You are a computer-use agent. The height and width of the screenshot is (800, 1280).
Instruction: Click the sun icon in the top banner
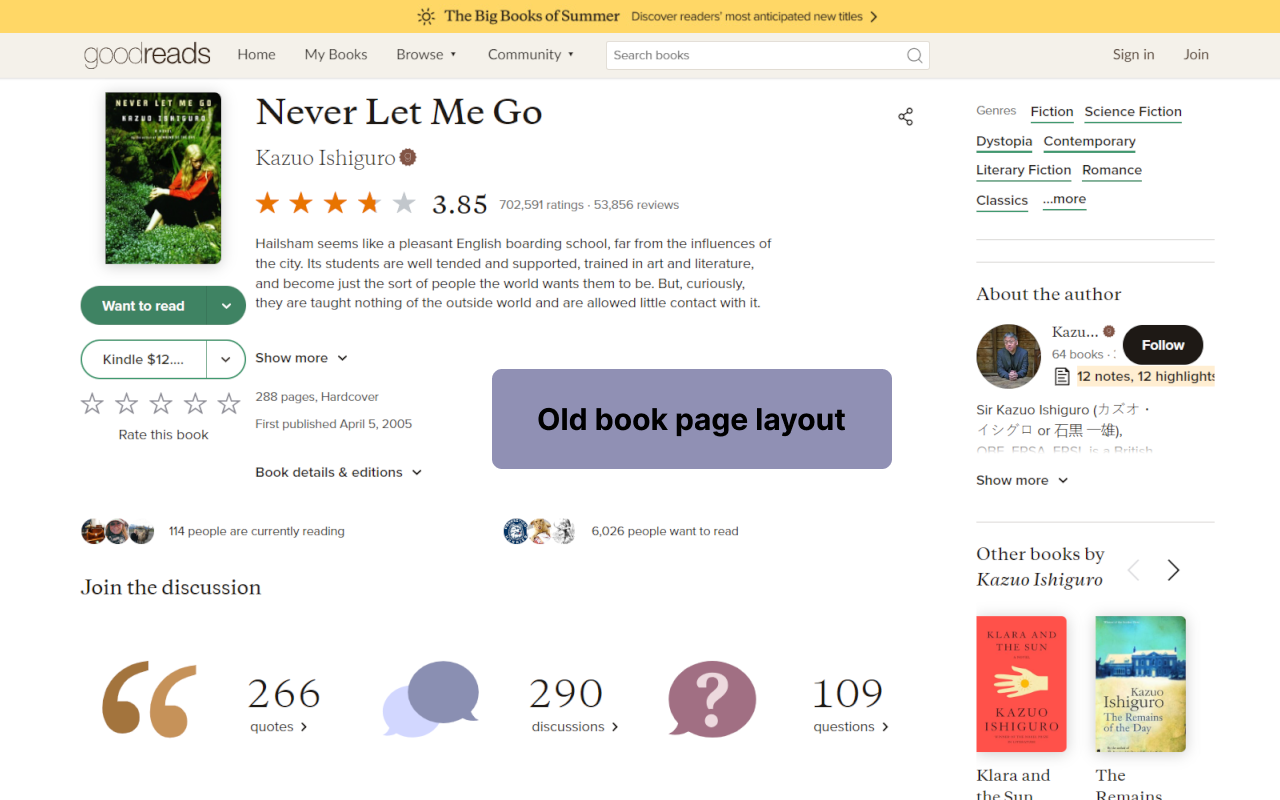(426, 16)
